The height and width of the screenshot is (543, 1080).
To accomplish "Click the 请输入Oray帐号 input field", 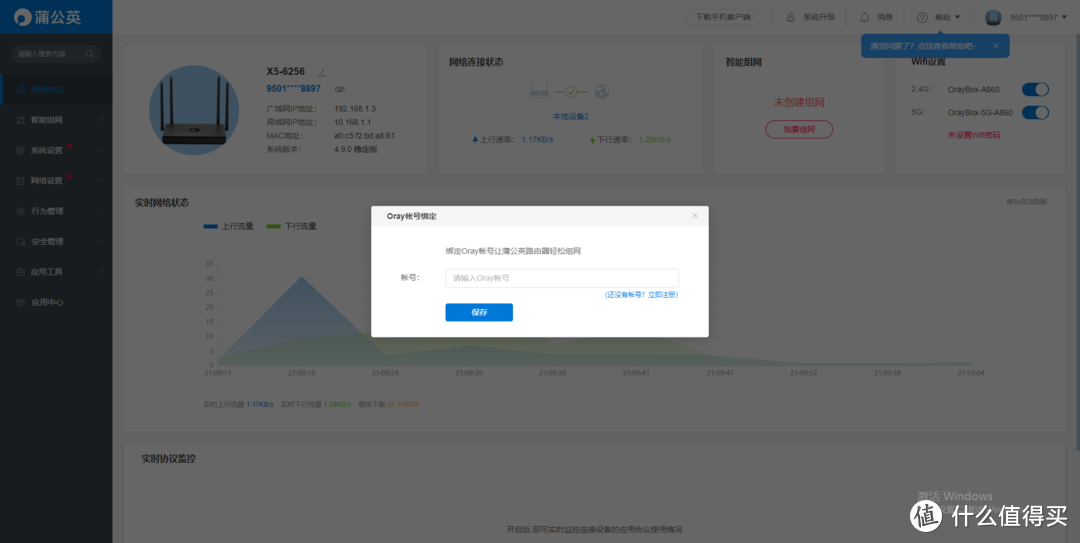I will [x=562, y=278].
